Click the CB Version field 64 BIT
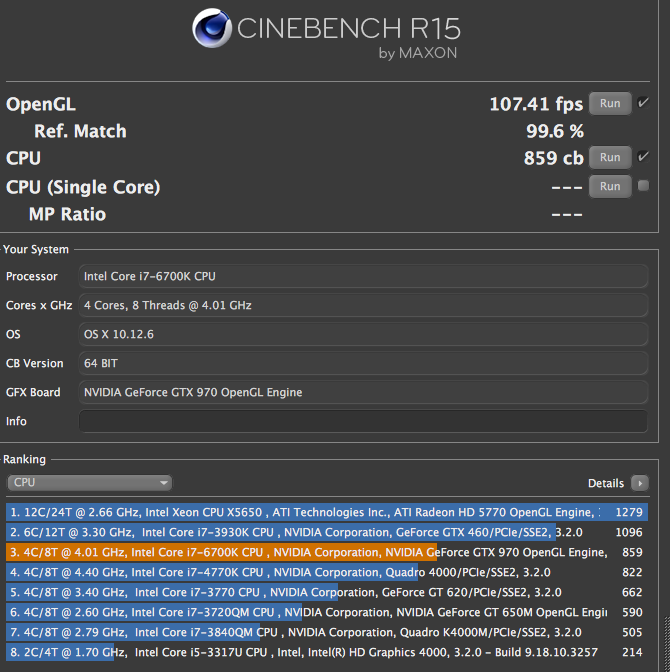This screenshot has width=670, height=672. 363,363
